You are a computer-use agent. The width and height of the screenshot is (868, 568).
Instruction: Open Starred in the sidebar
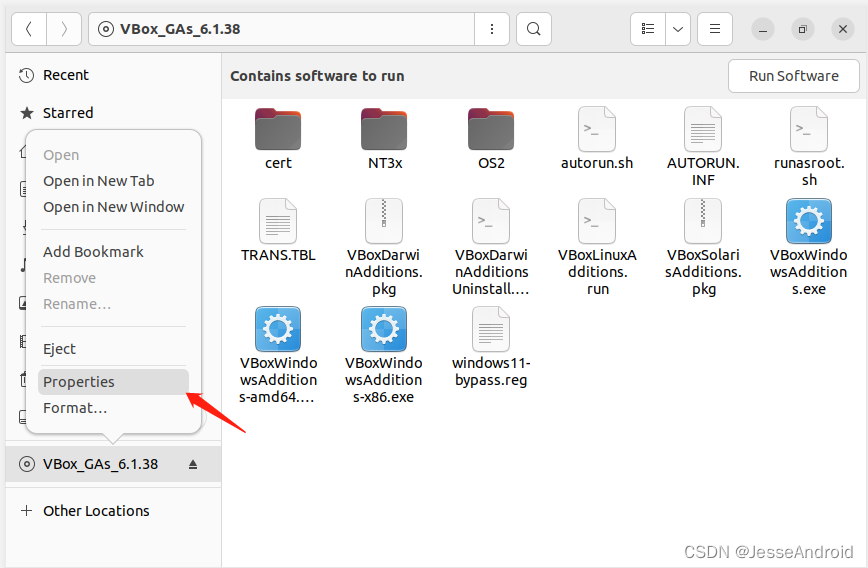point(113,113)
